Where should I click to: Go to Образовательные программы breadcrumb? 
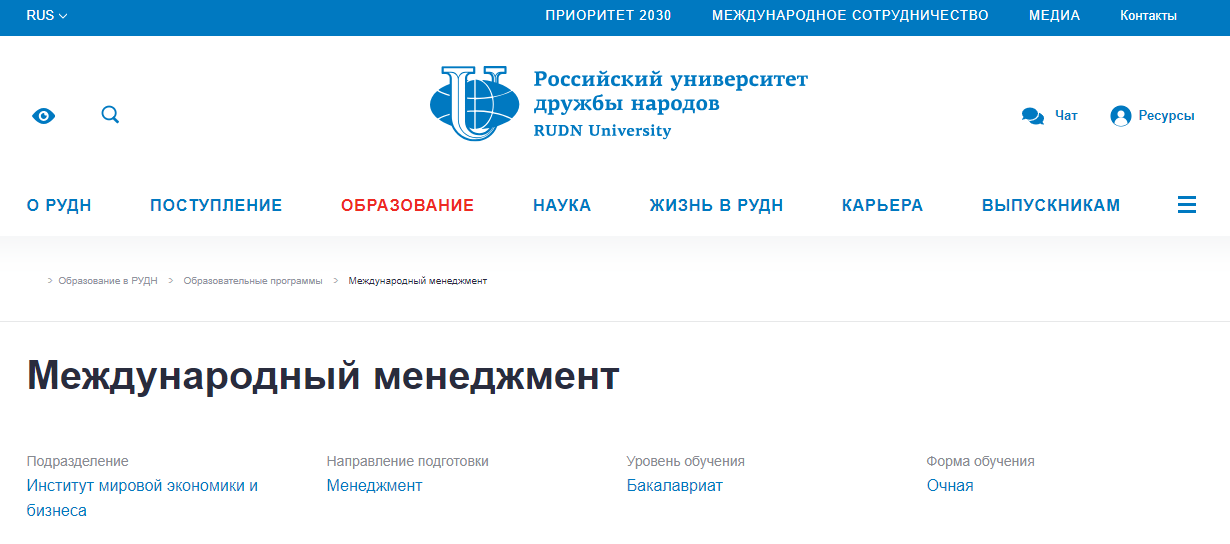(x=253, y=281)
